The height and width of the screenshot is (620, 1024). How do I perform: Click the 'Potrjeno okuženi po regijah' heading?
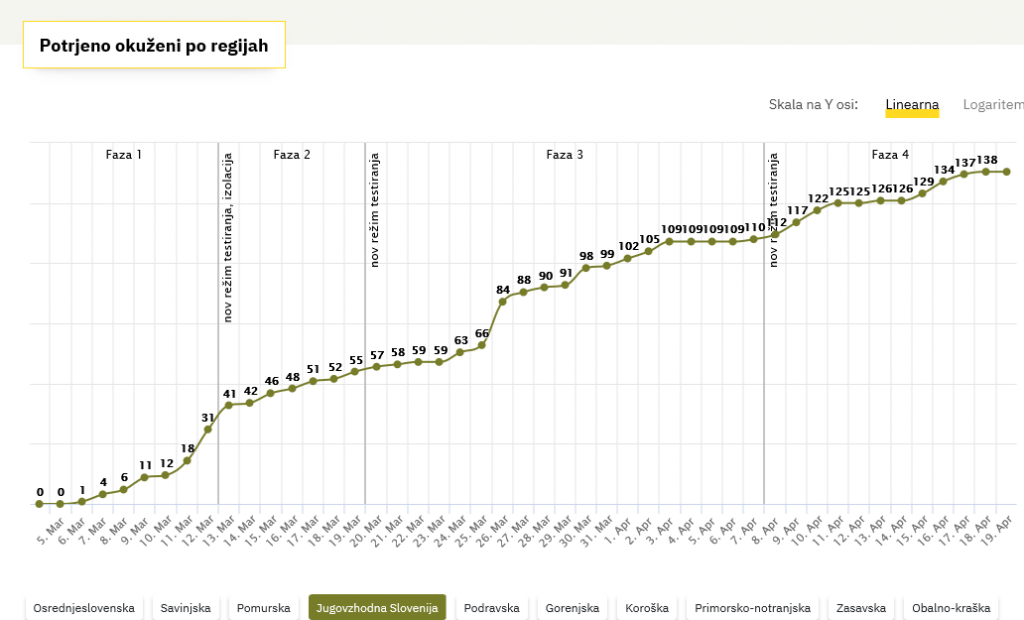(154, 45)
